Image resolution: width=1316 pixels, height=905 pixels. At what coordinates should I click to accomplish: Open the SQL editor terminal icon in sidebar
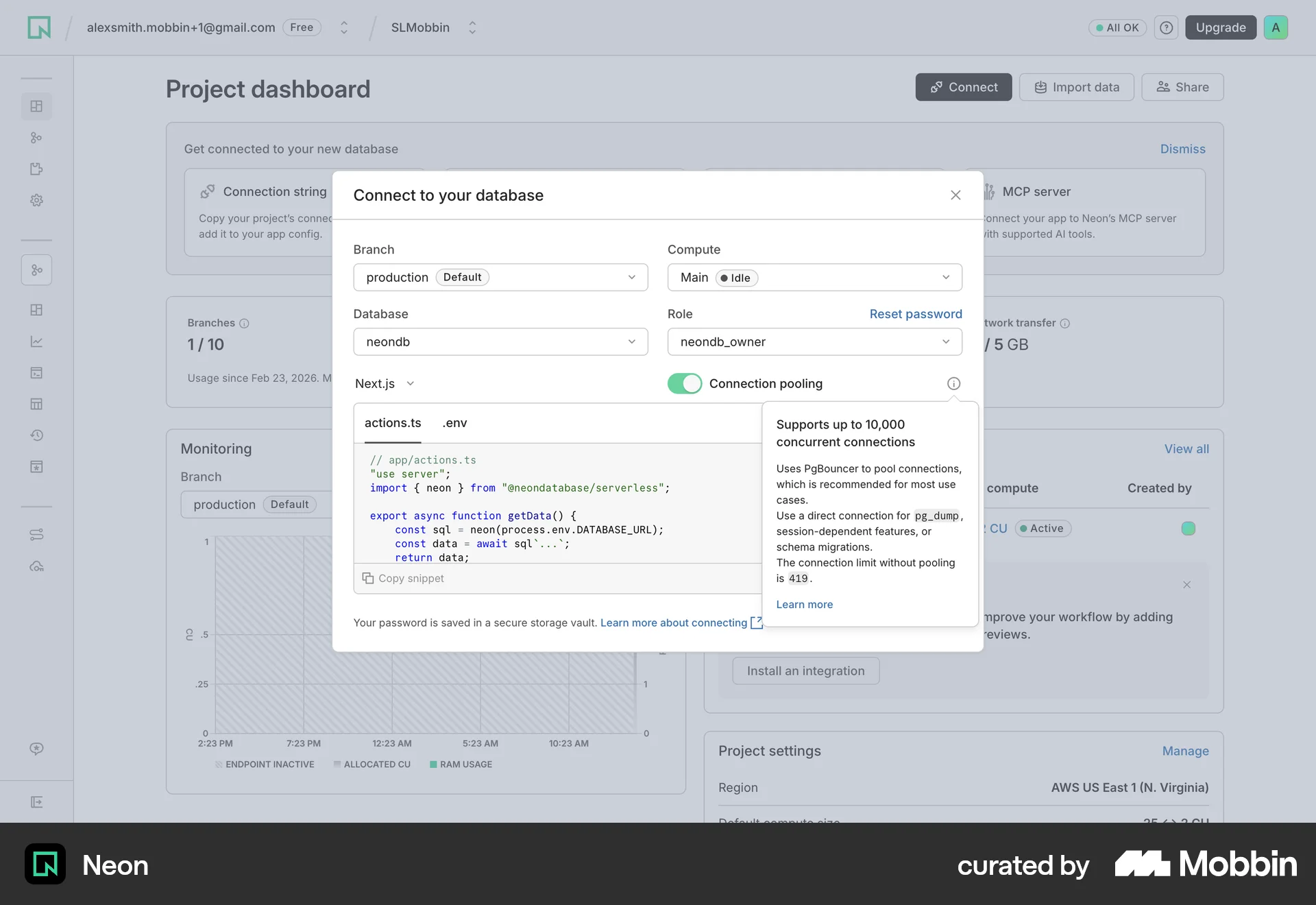[36, 373]
